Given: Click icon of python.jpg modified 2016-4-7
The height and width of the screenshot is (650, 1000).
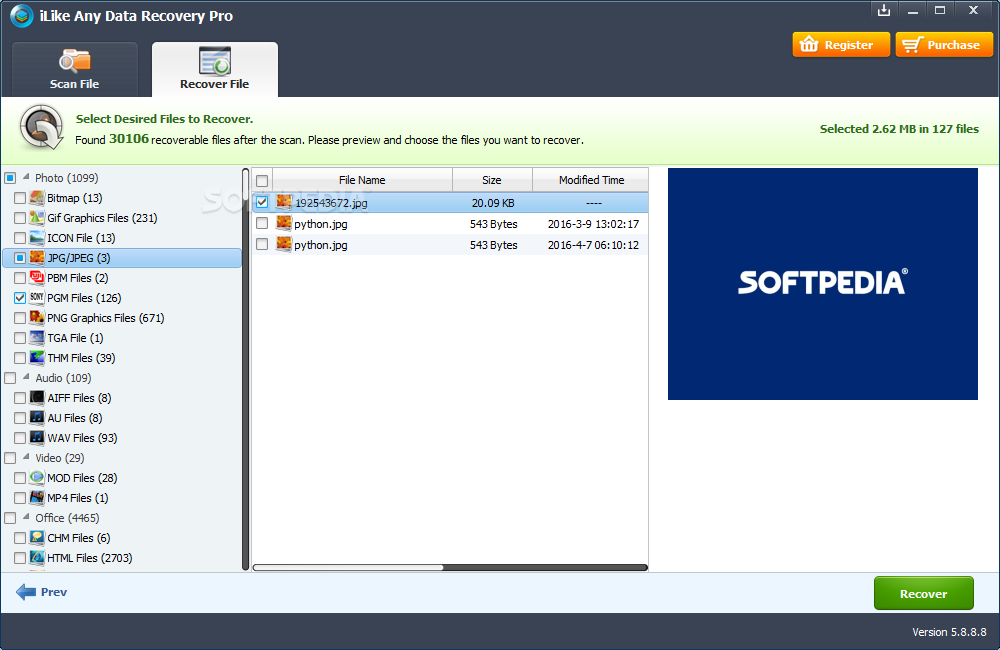Looking at the screenshot, I should tap(284, 244).
